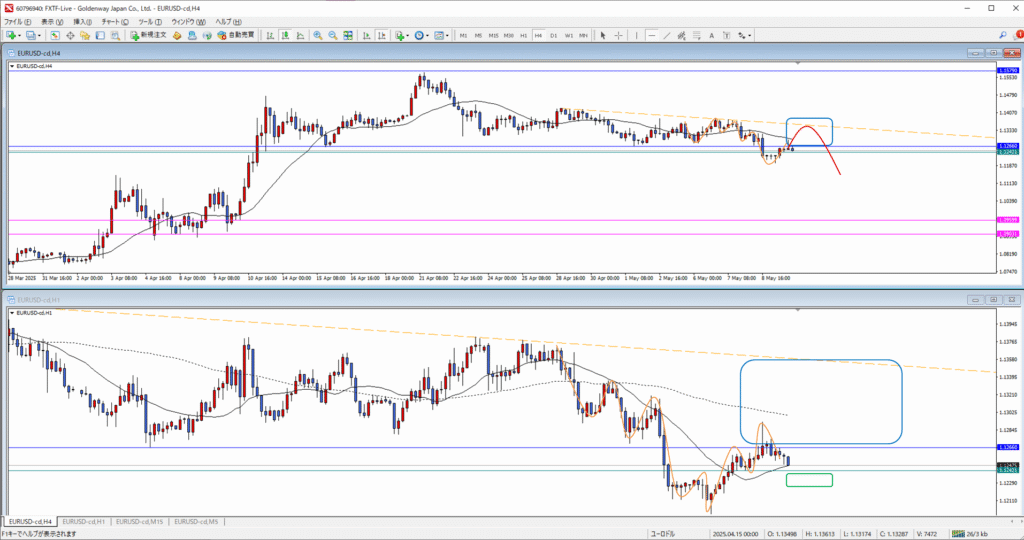Click the ユーロドル profile status text
The height and width of the screenshot is (540, 1024).
[662, 534]
